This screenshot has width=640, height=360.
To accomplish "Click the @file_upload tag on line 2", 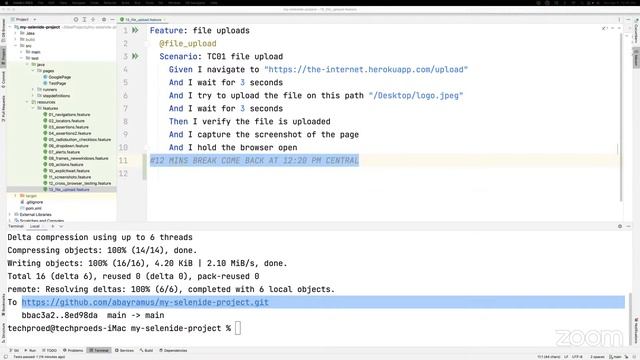I will click(x=188, y=43).
